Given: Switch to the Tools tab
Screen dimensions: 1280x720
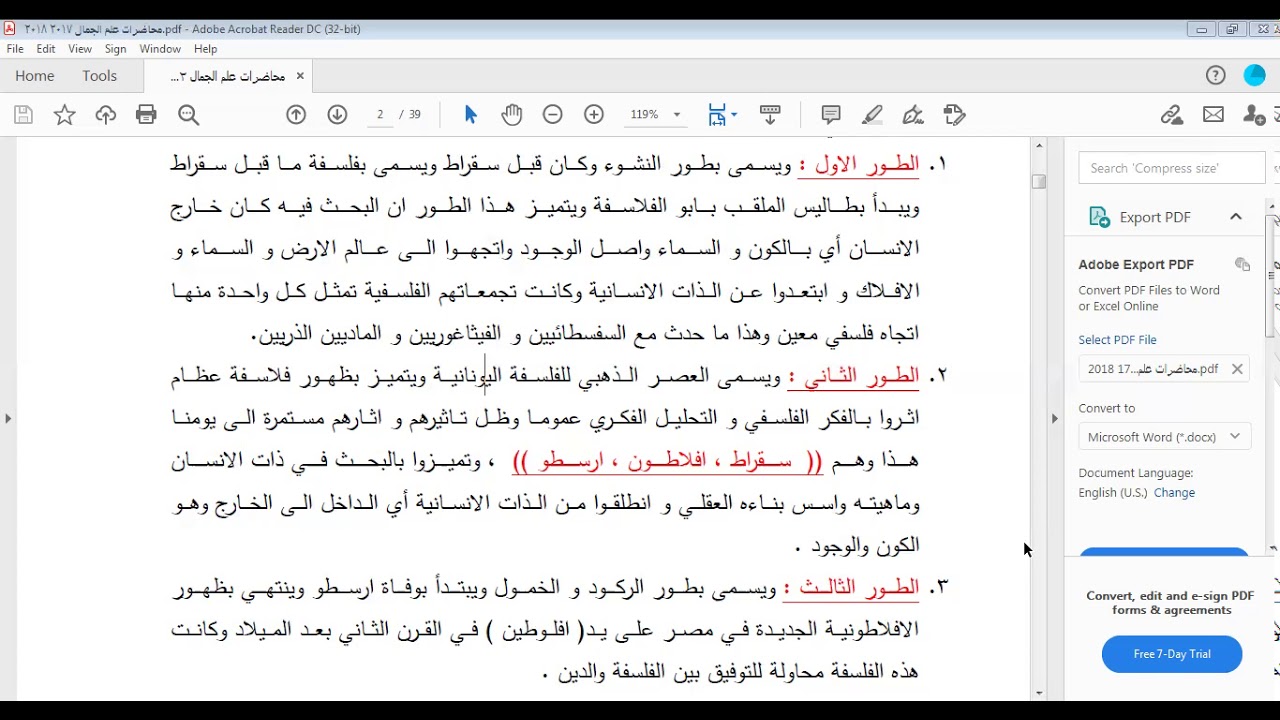Looking at the screenshot, I should (x=100, y=76).
